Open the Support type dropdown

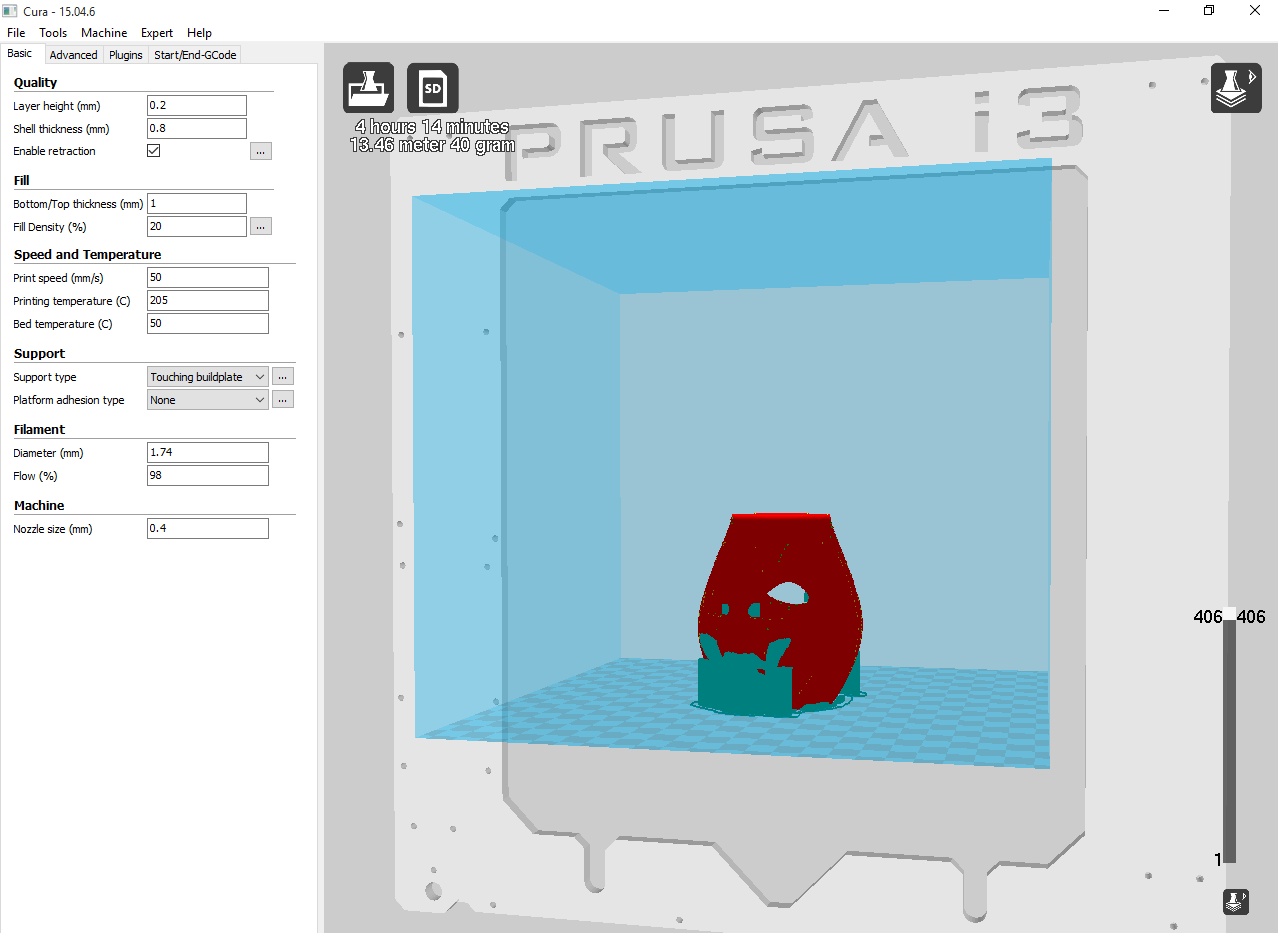[208, 377]
